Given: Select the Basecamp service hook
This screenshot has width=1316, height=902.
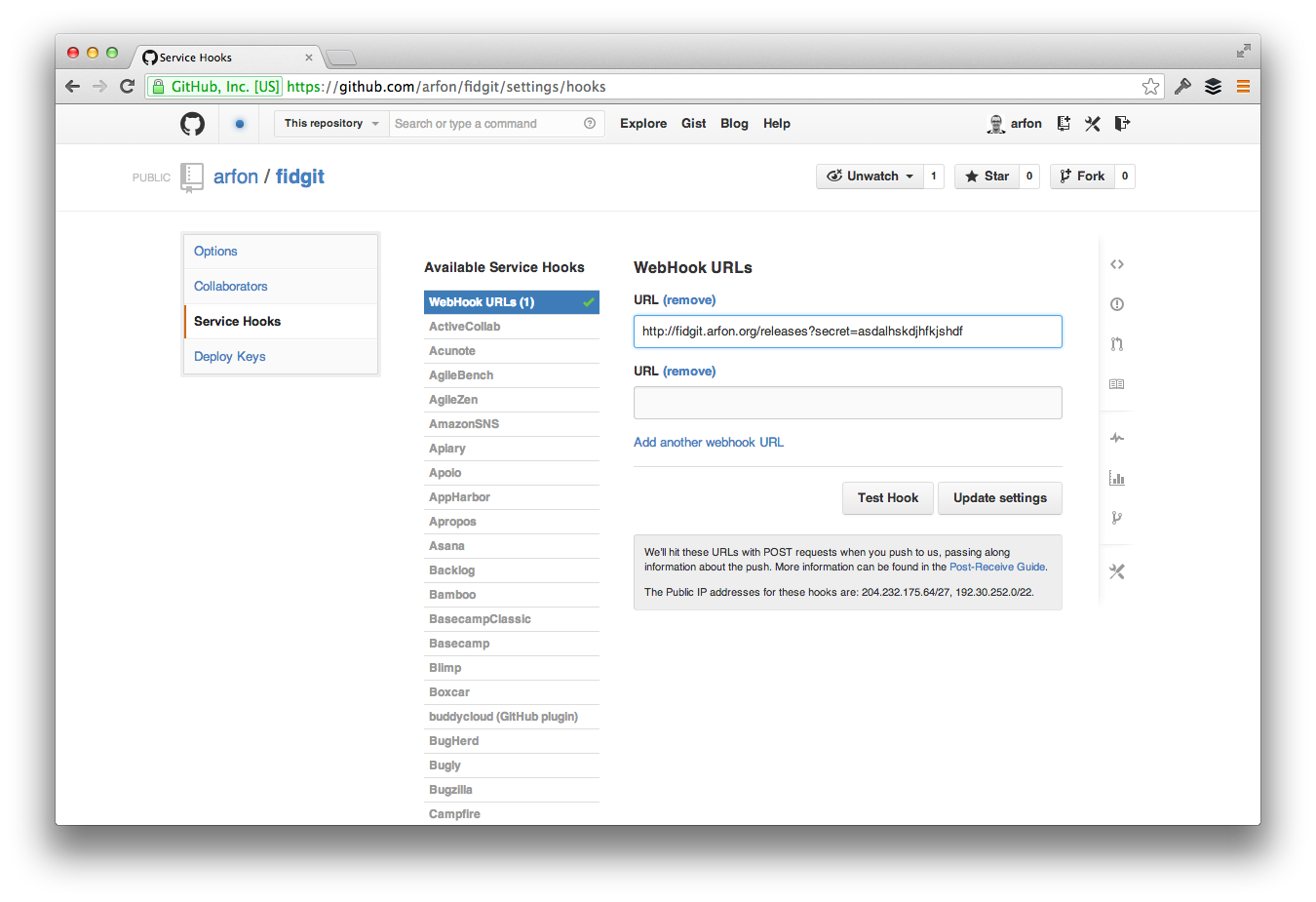Looking at the screenshot, I should (x=512, y=644).
